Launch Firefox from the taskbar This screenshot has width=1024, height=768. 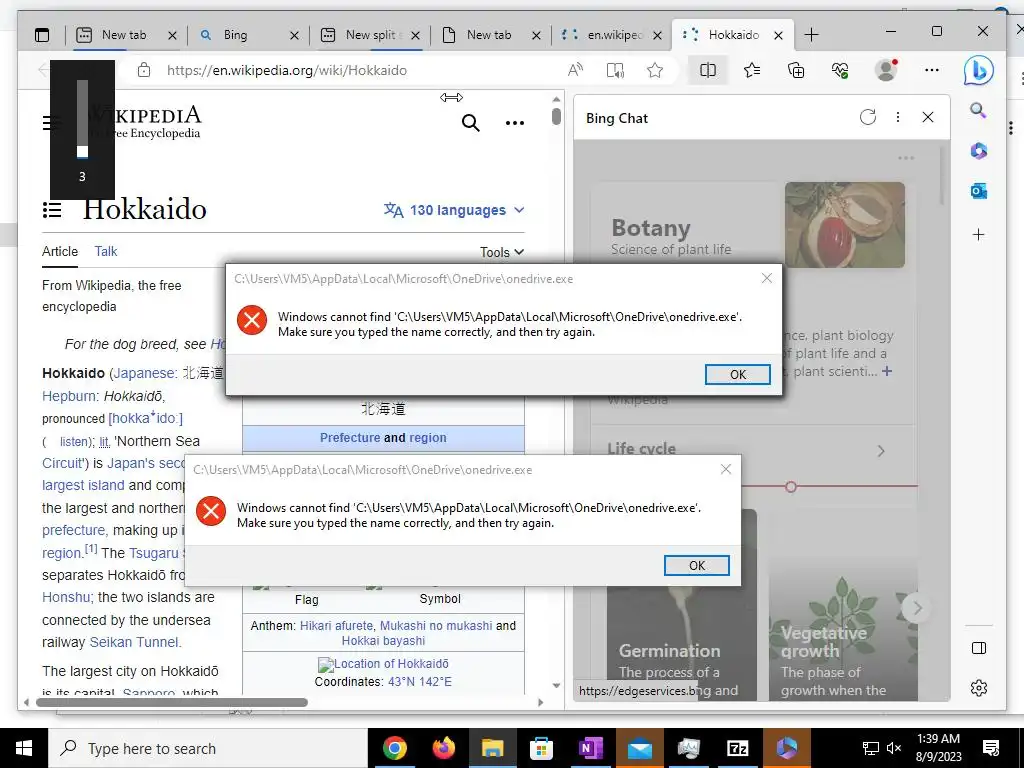(x=444, y=748)
